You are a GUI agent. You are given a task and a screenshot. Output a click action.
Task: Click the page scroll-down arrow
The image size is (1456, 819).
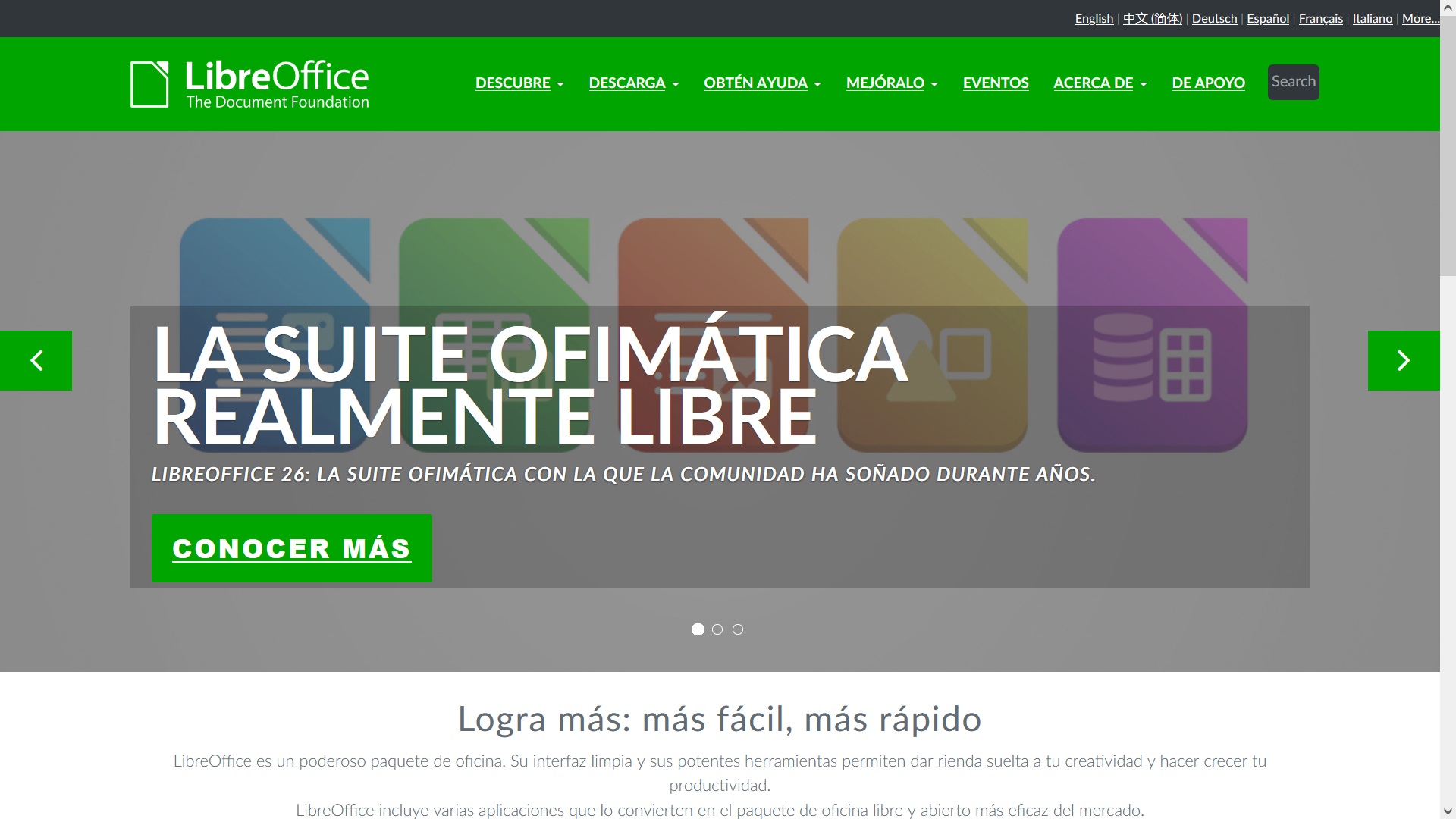1448,811
